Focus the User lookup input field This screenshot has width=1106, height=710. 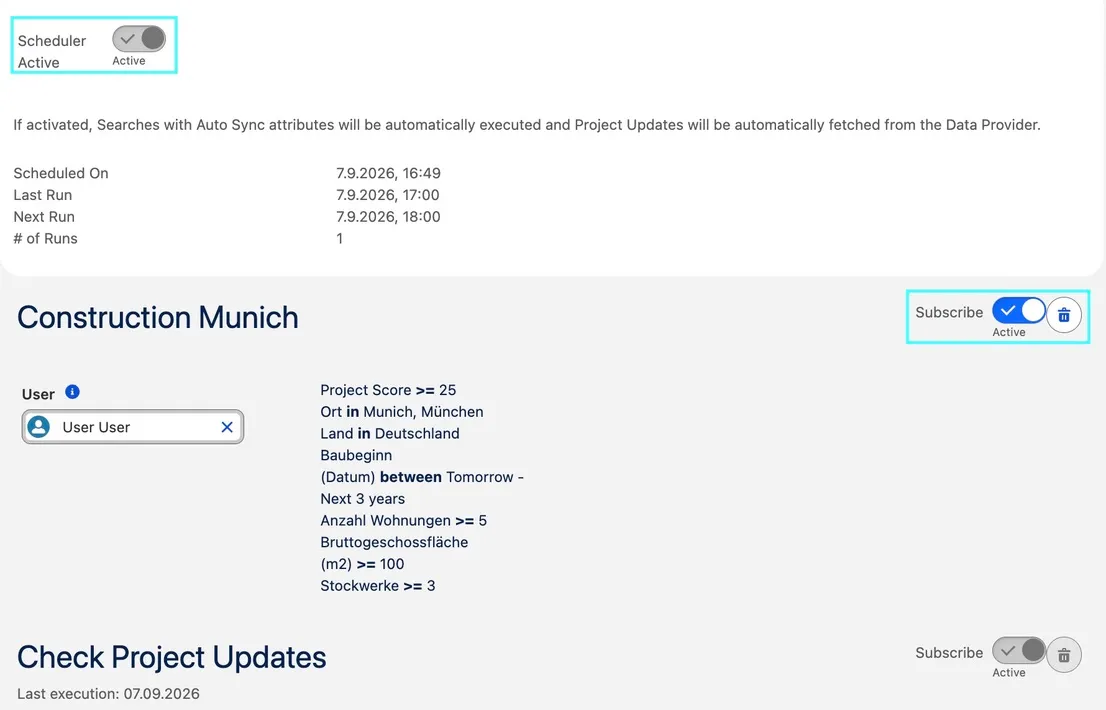pyautogui.click(x=133, y=427)
